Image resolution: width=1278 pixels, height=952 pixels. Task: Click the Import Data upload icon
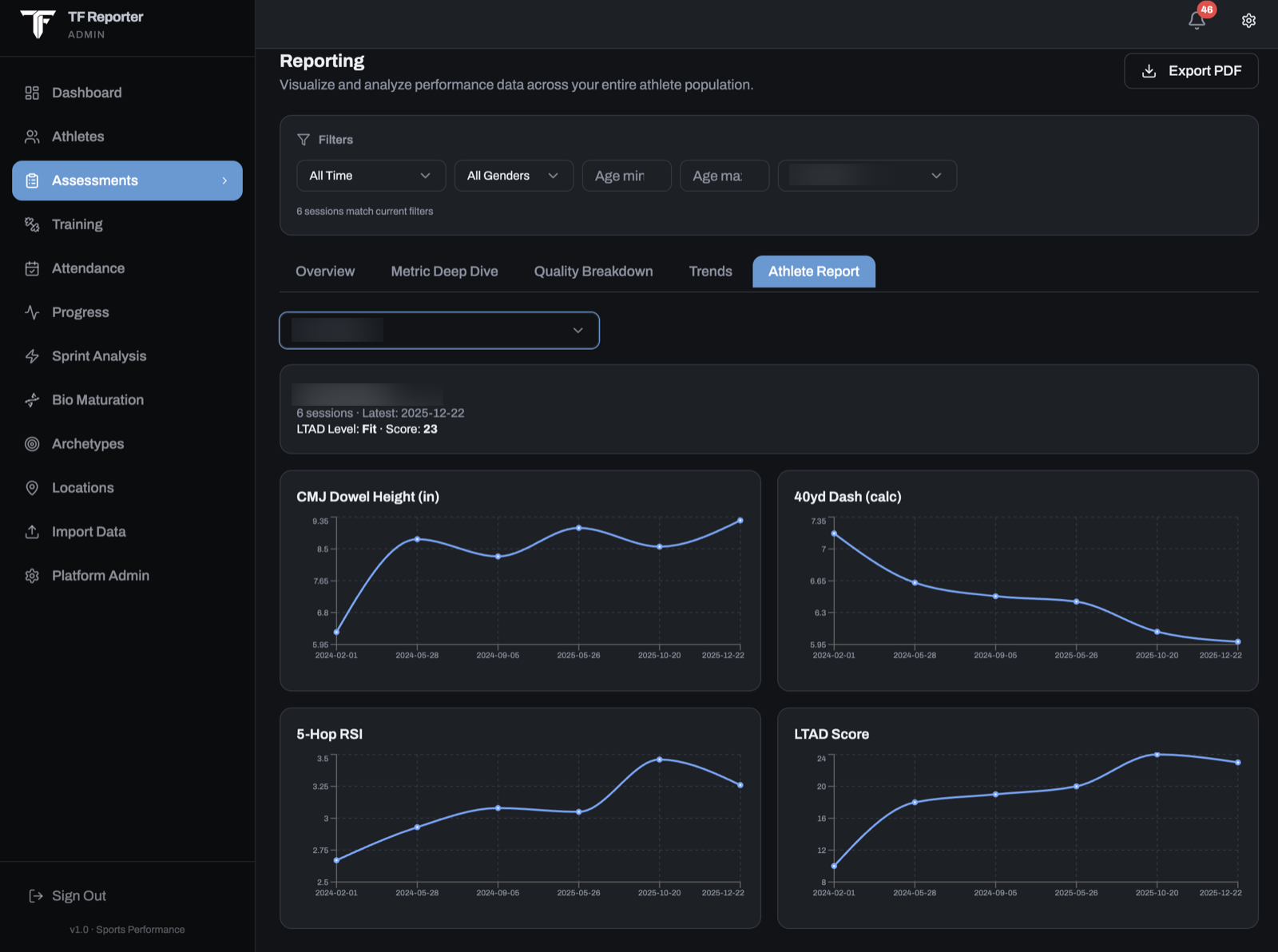click(32, 532)
